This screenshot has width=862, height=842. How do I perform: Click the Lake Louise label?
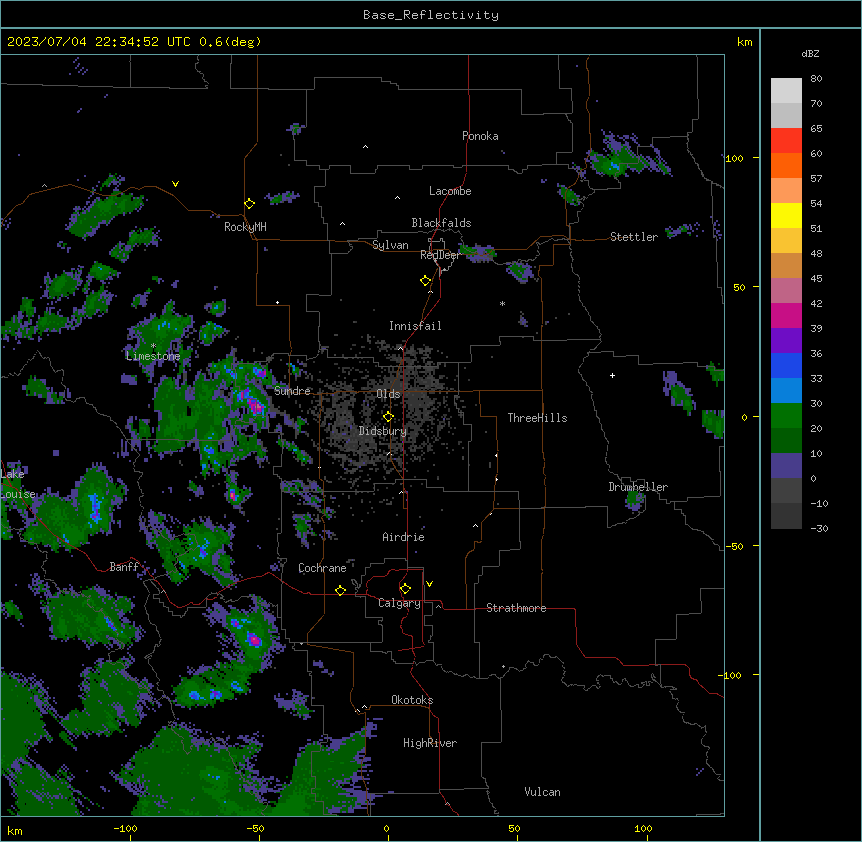16,484
